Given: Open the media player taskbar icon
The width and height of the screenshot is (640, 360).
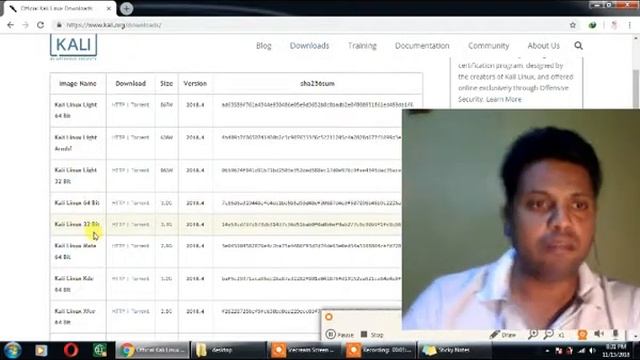Looking at the screenshot, I should (x=41, y=350).
